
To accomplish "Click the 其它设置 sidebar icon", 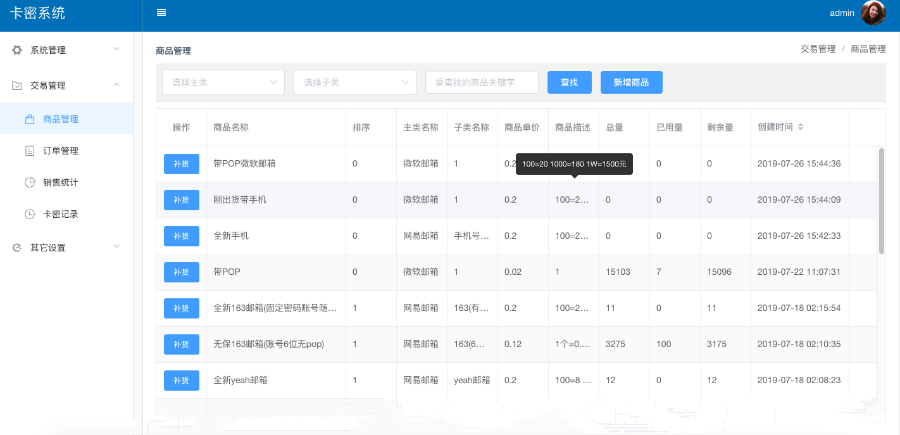I will pos(17,247).
